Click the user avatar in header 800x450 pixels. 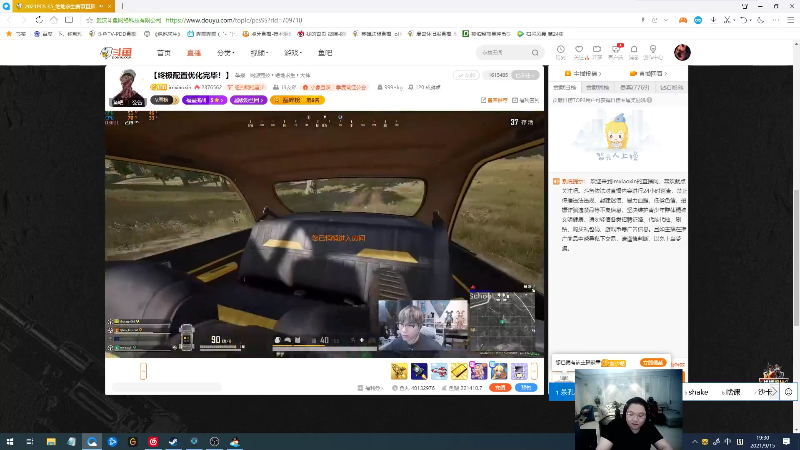point(682,52)
